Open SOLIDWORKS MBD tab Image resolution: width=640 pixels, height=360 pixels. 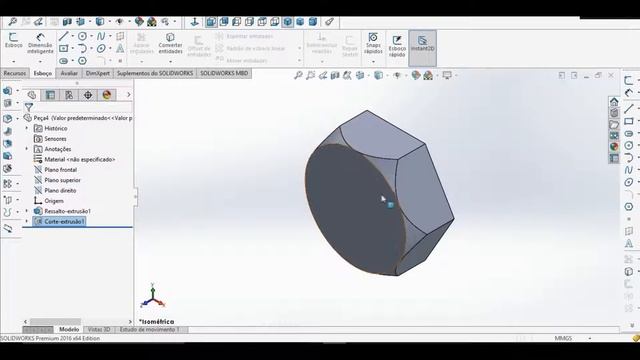tap(224, 73)
